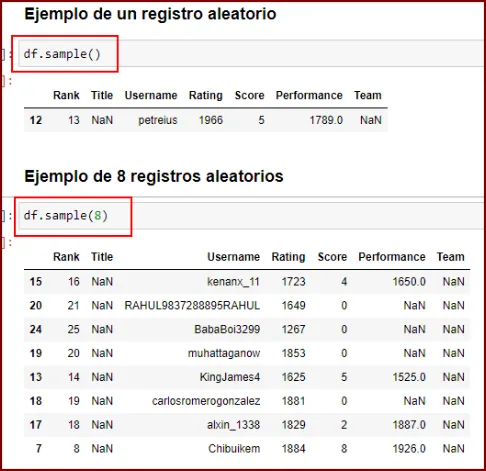Click username 'RAHUL9837288895RAHUL'
Viewport: 486px width, 471px height.
[x=192, y=306]
